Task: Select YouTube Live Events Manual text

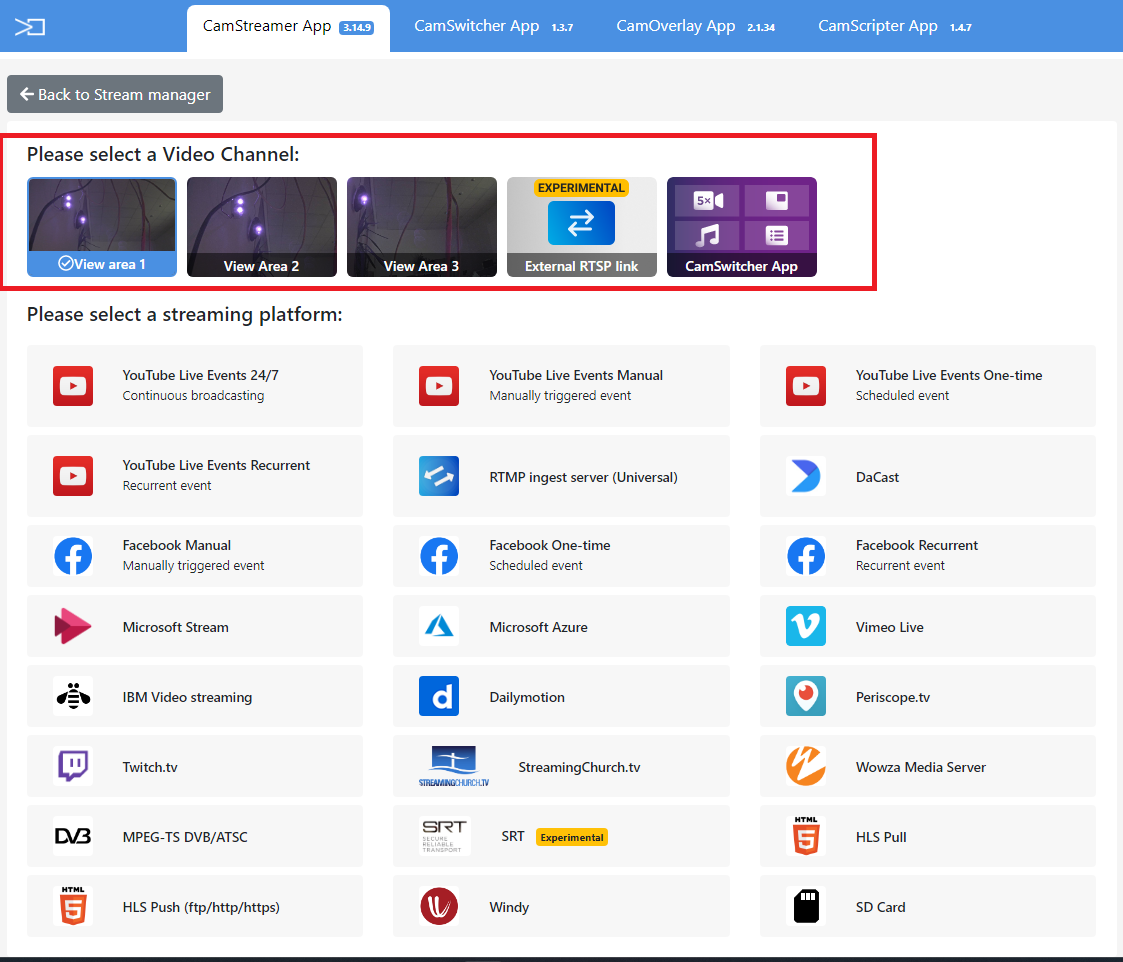Action: tap(576, 375)
